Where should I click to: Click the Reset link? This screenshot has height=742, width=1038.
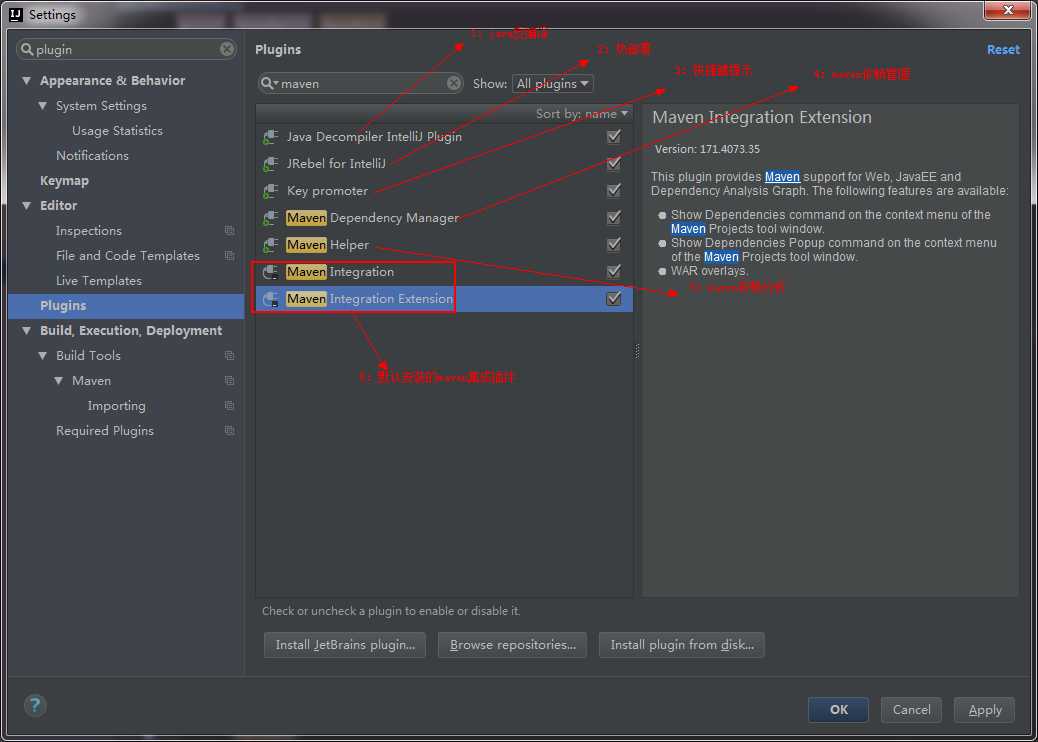1003,50
